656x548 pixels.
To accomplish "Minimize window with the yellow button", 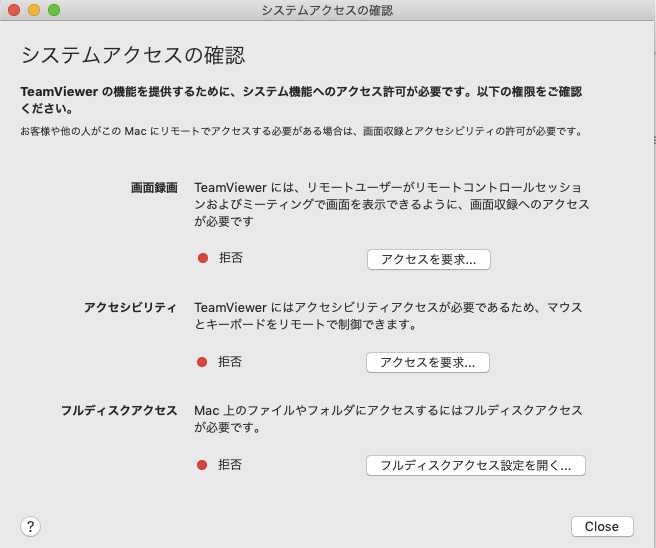I will point(34,10).
